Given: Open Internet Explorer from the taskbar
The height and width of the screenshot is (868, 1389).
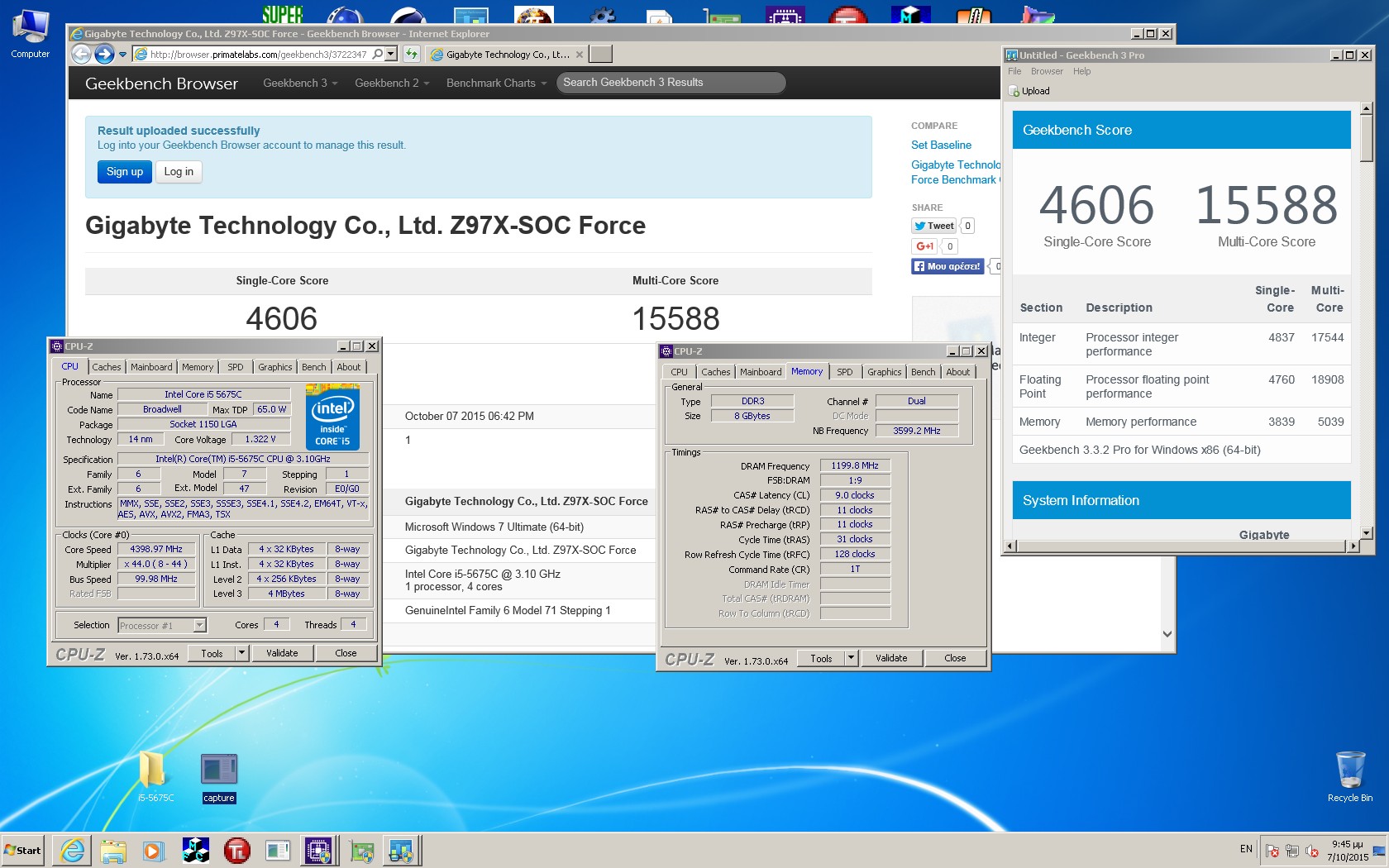Looking at the screenshot, I should [x=73, y=850].
